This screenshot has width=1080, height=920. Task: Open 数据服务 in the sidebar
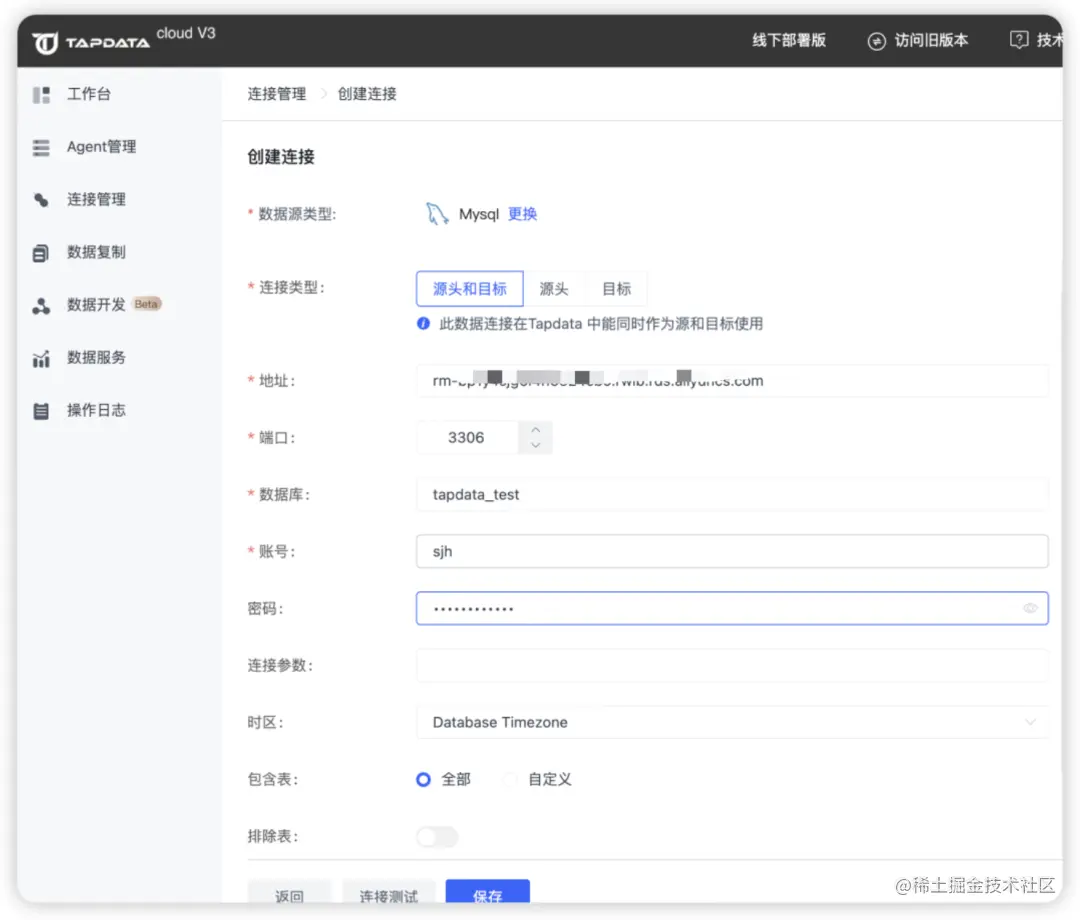(96, 357)
